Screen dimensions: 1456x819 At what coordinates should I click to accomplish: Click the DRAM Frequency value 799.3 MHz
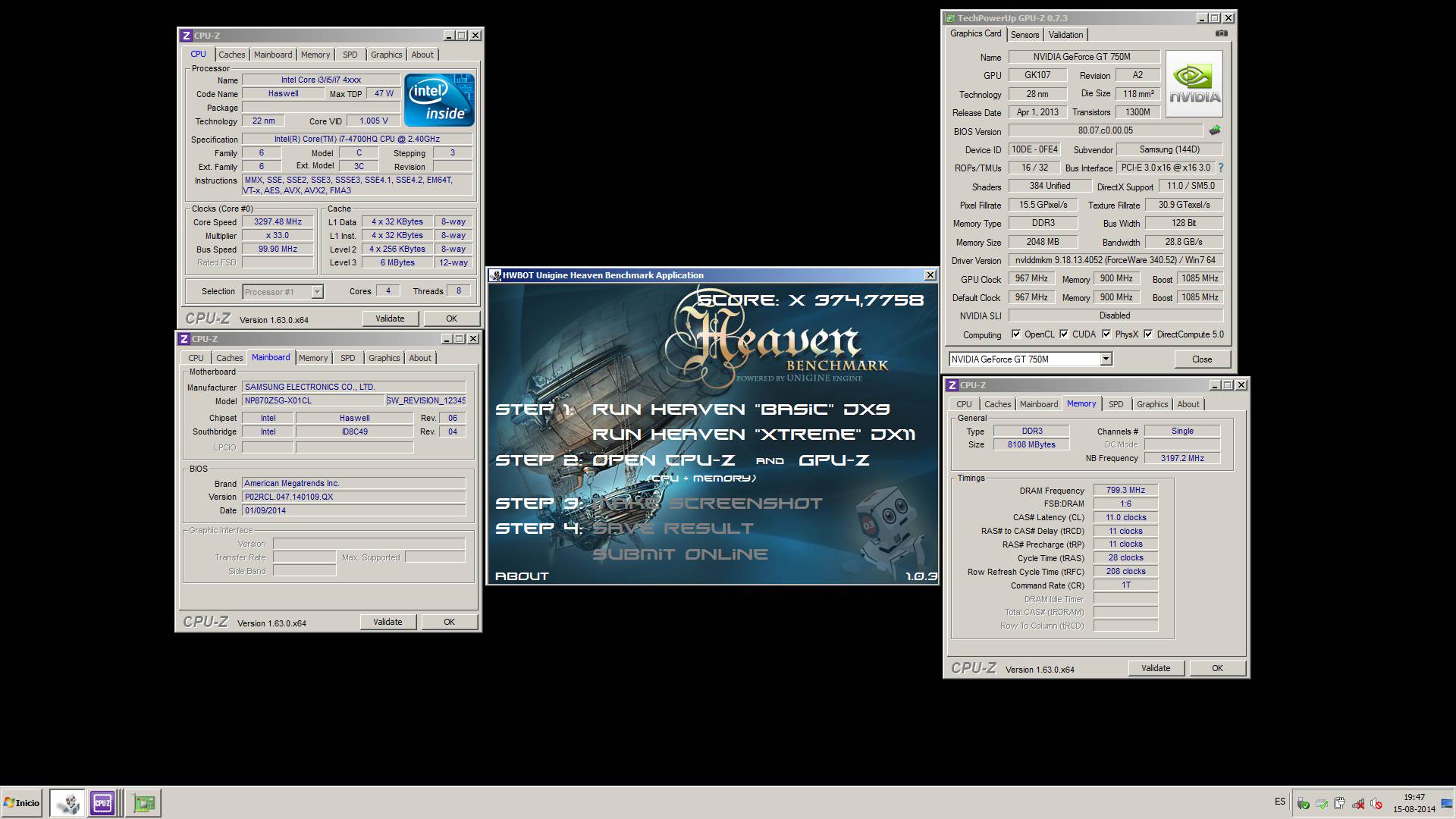point(1125,491)
